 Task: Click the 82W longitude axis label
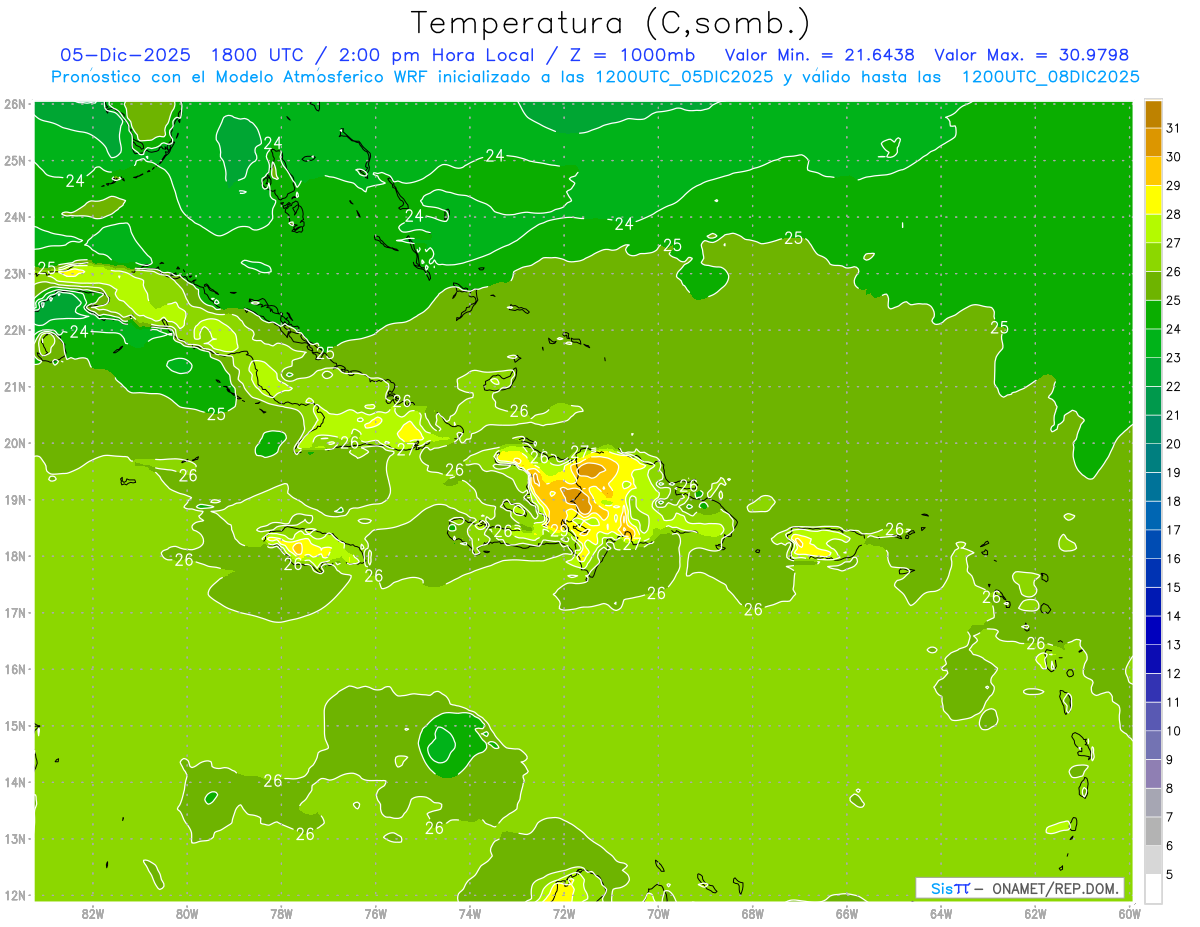click(93, 913)
